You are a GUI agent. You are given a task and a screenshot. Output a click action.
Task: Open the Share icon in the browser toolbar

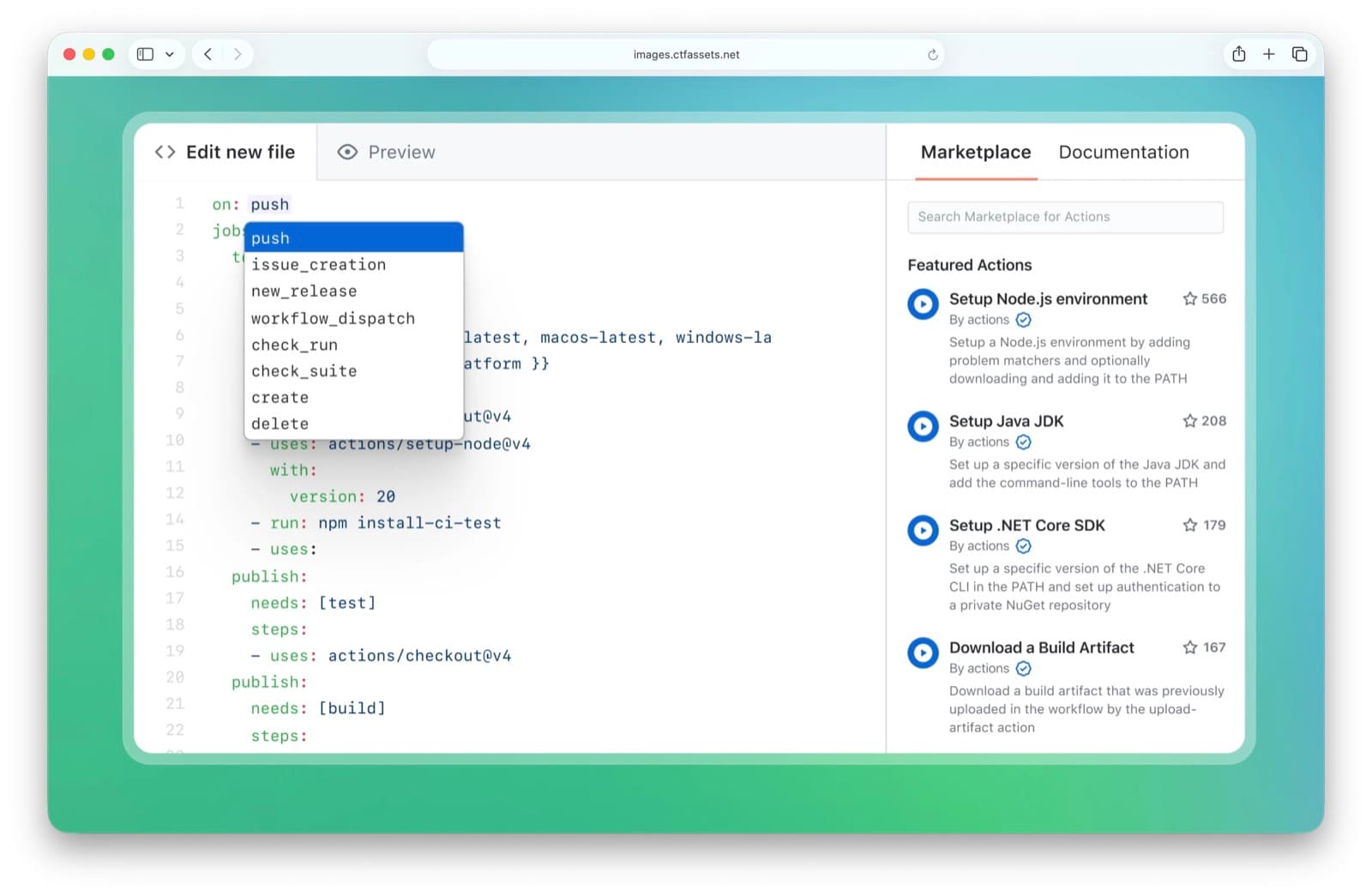(1238, 54)
